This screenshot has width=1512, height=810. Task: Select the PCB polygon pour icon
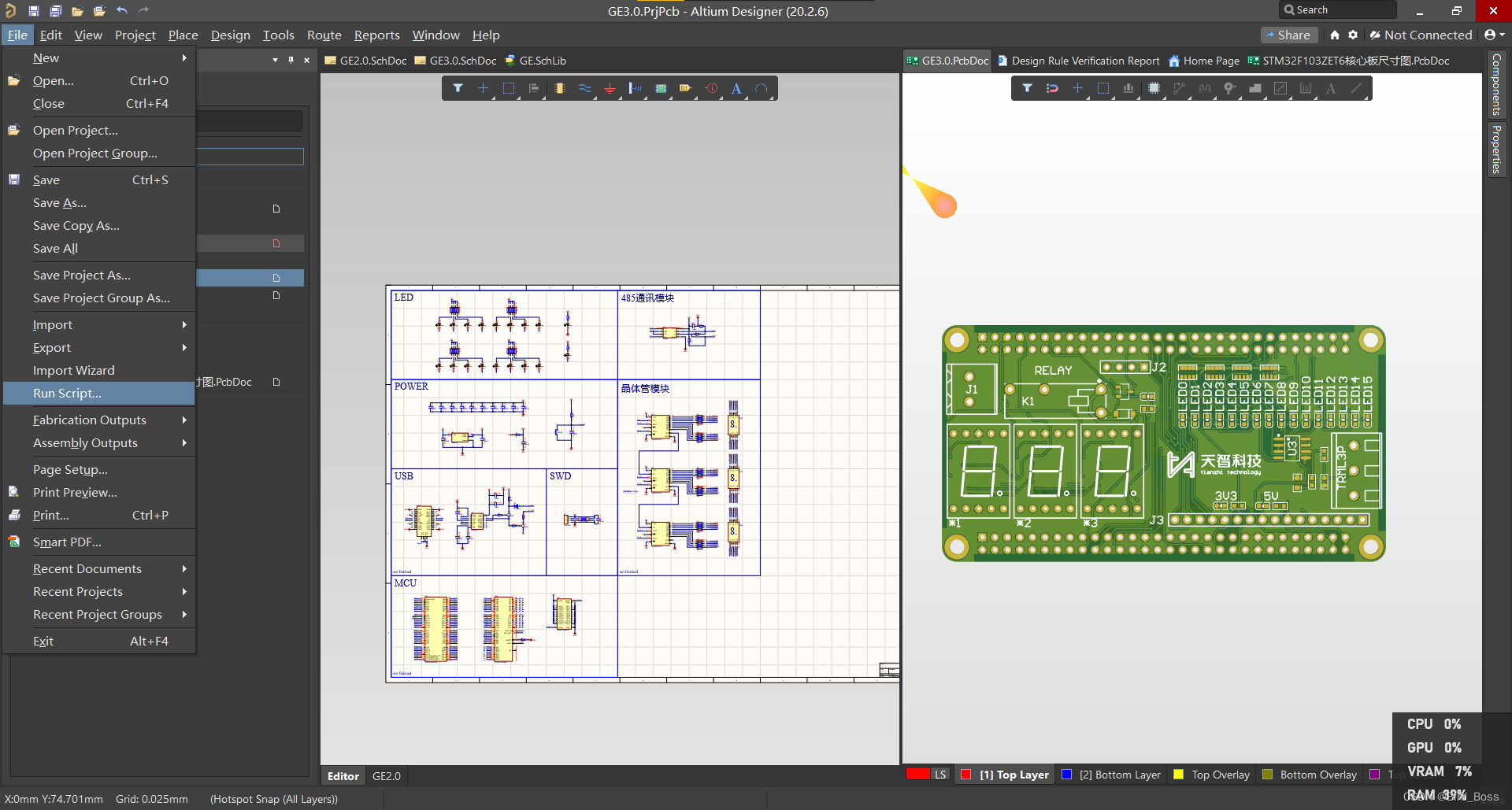(1255, 88)
